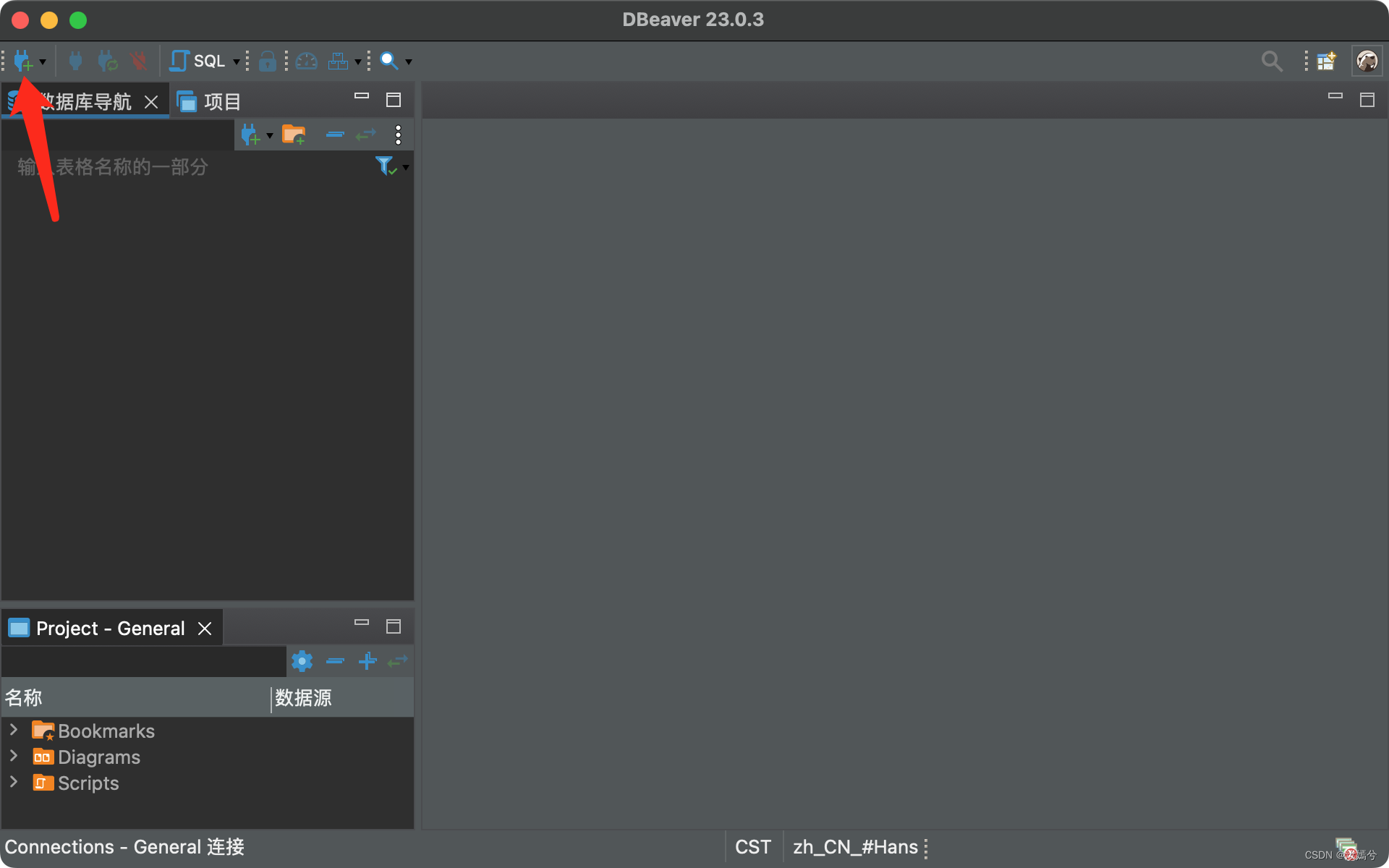Open the database tasks dropdown arrow
This screenshot has height=868, width=1389.
point(357,61)
